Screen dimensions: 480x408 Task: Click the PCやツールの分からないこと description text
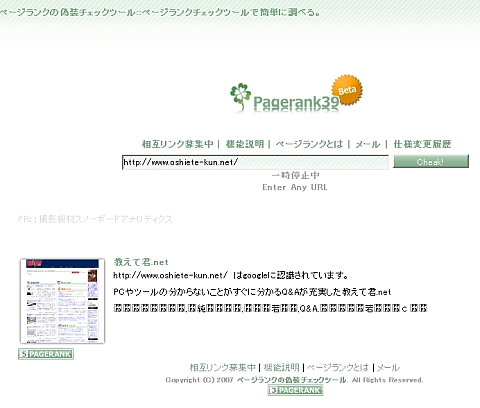252,292
